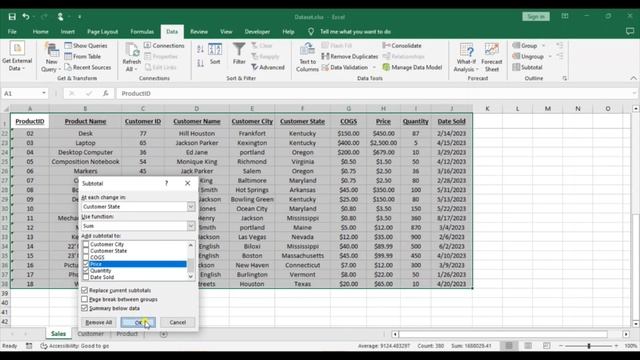Sort A to Z ascending
The width and height of the screenshot is (640, 360).
[x=200, y=49]
